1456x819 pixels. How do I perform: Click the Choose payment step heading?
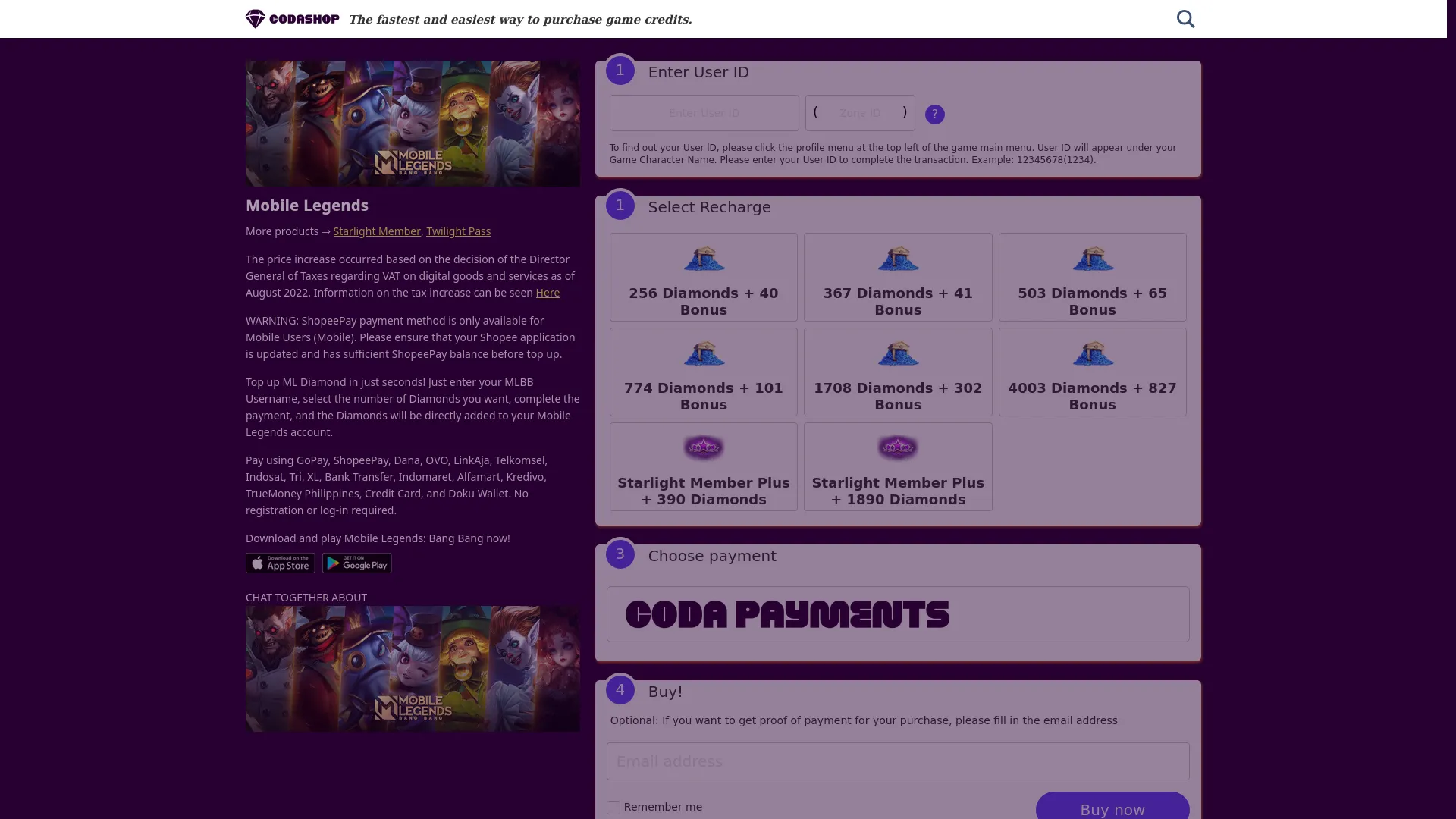tap(712, 556)
